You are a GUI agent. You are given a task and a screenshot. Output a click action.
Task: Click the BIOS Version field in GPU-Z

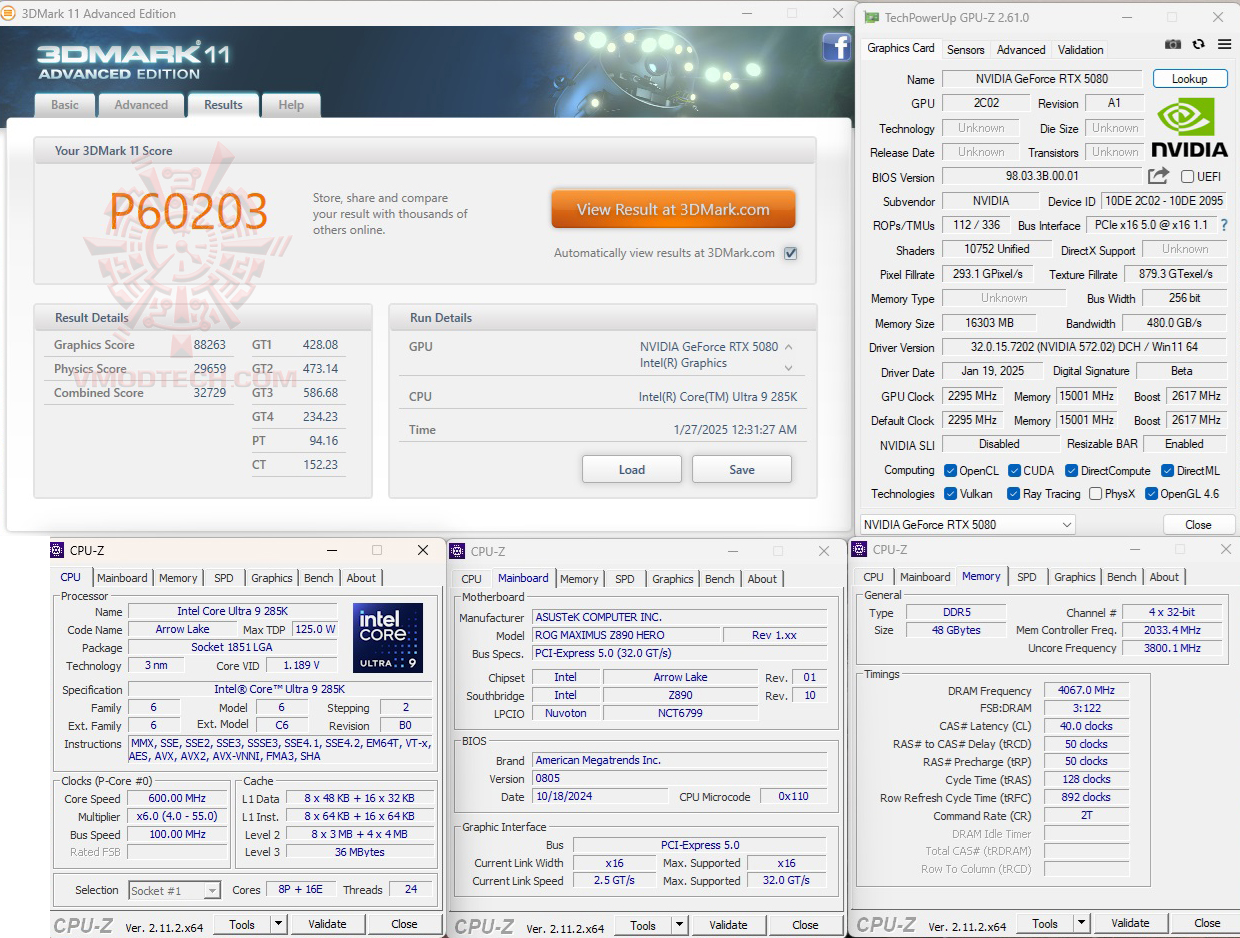pos(1041,176)
